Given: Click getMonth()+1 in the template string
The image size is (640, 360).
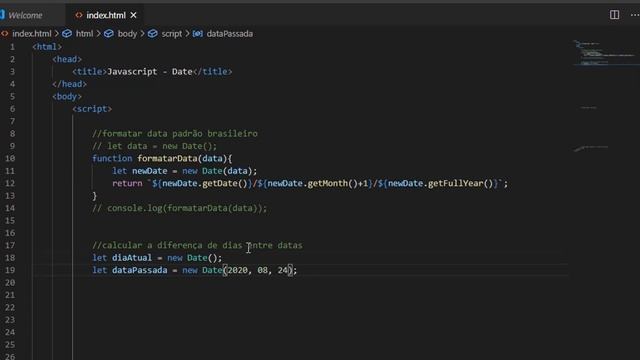Looking at the screenshot, I should (338, 183).
